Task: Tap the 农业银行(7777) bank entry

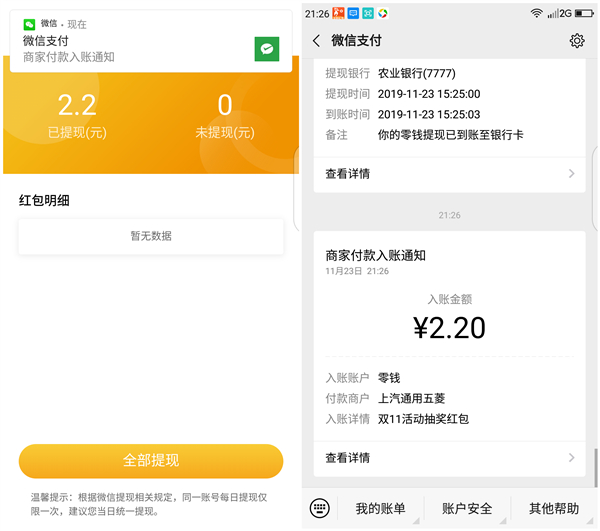Action: tap(417, 73)
